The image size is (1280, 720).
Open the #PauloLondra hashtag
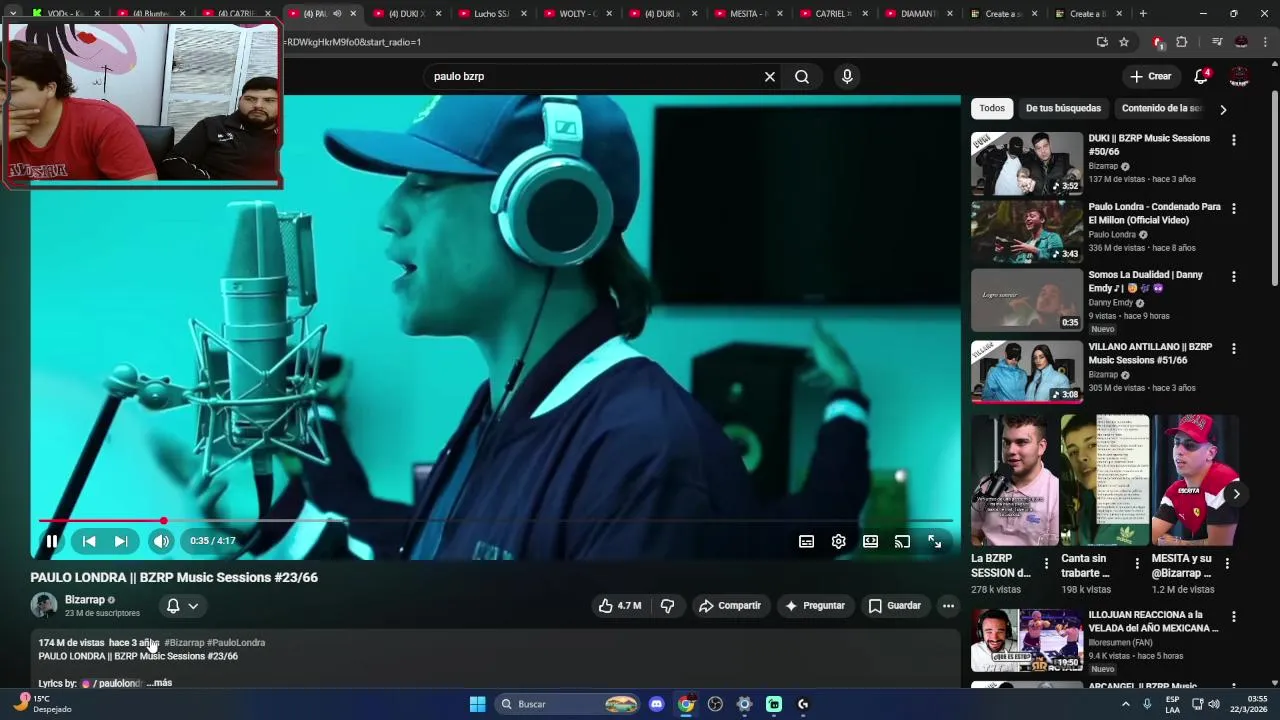click(x=236, y=643)
